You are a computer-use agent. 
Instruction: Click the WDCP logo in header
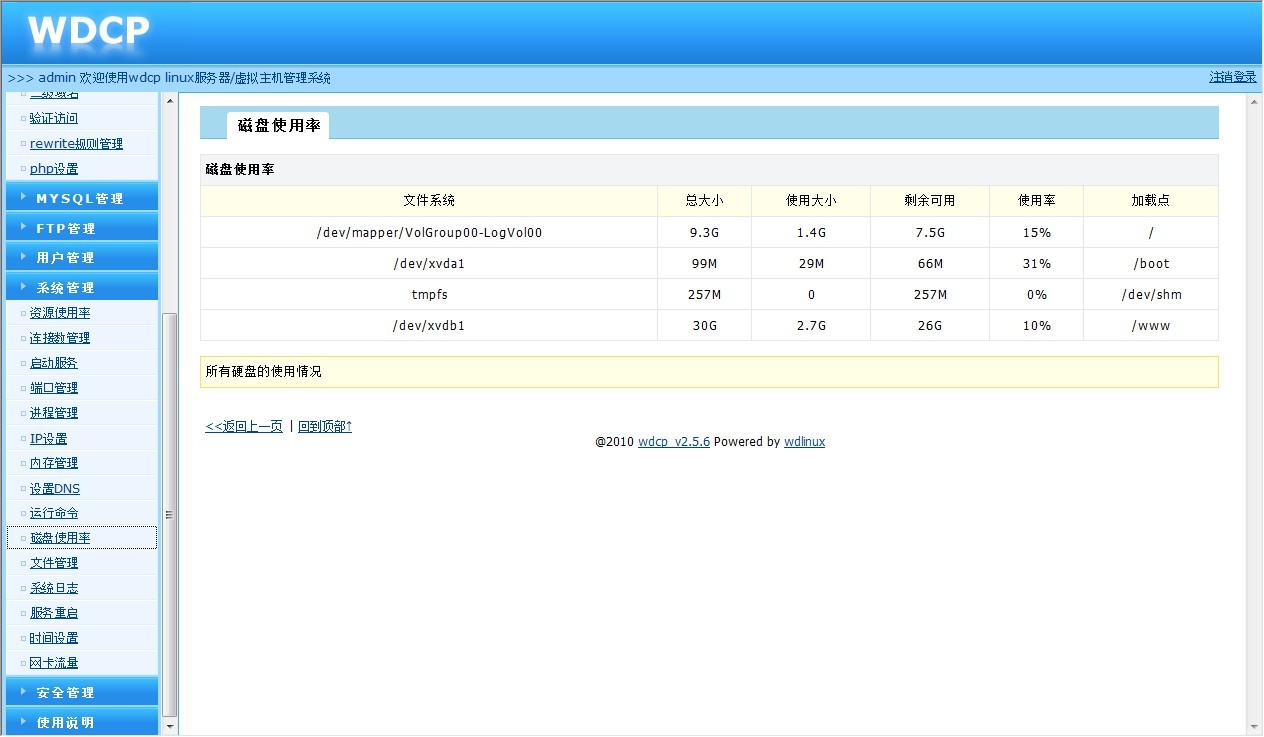click(x=88, y=33)
